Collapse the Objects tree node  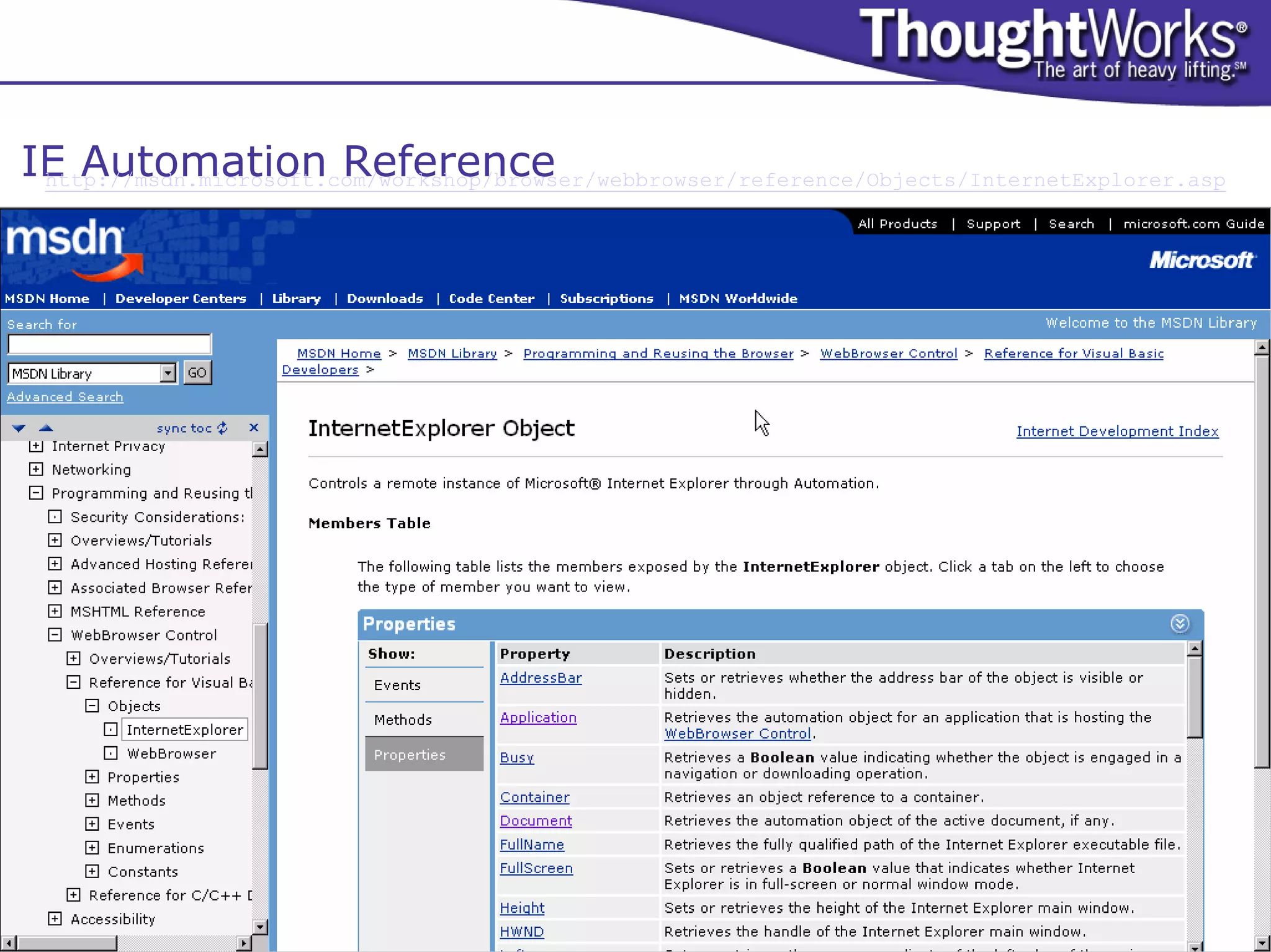pos(92,706)
